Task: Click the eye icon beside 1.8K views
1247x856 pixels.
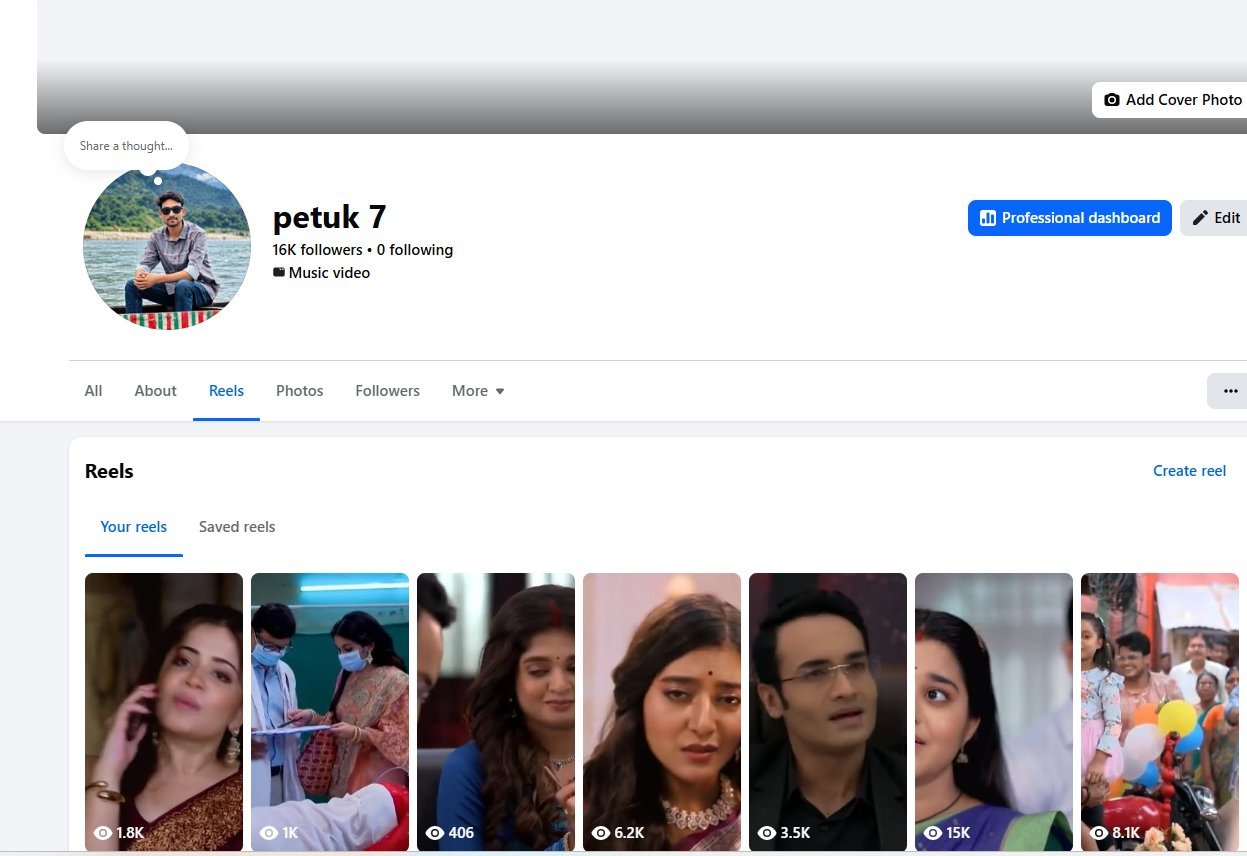Action: (102, 833)
